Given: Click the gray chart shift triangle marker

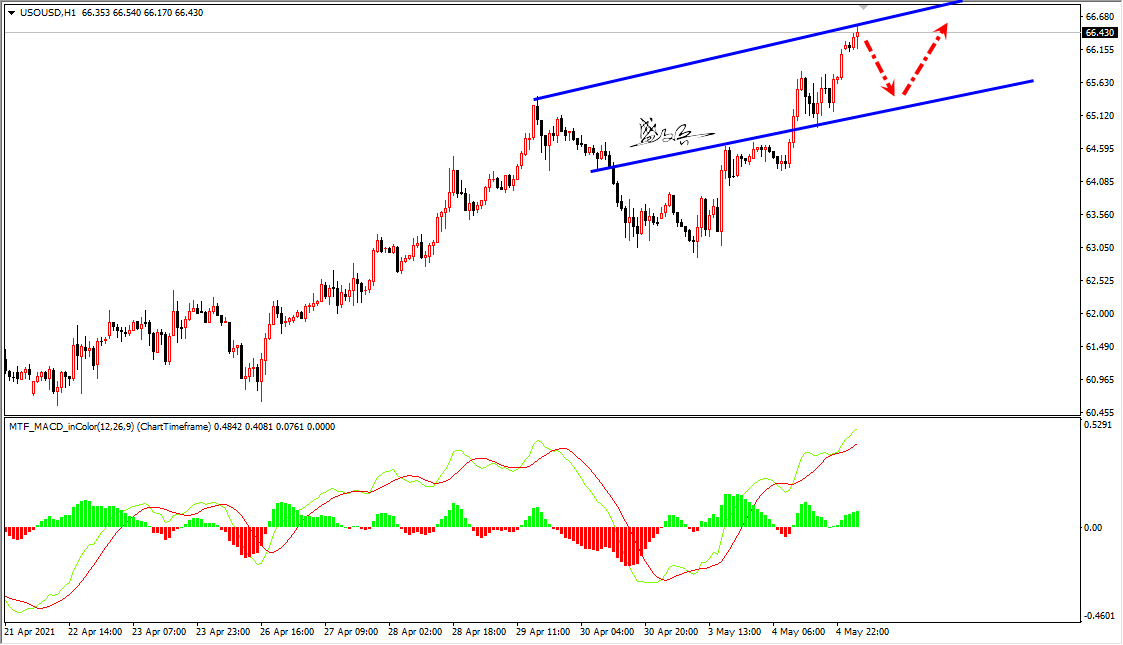Looking at the screenshot, I should tap(863, 6).
